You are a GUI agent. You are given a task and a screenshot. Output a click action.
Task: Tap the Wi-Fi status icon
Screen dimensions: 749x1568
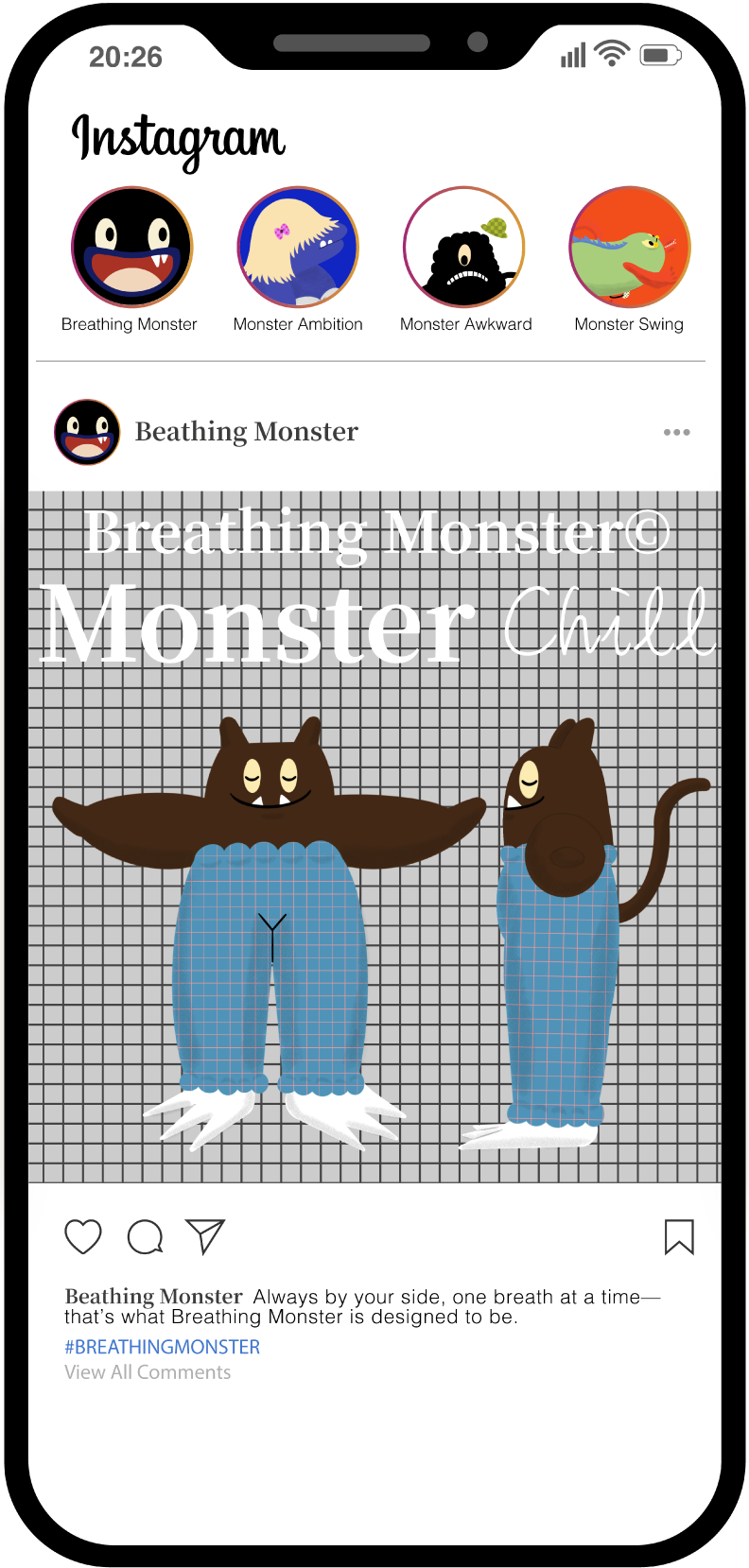point(613,55)
